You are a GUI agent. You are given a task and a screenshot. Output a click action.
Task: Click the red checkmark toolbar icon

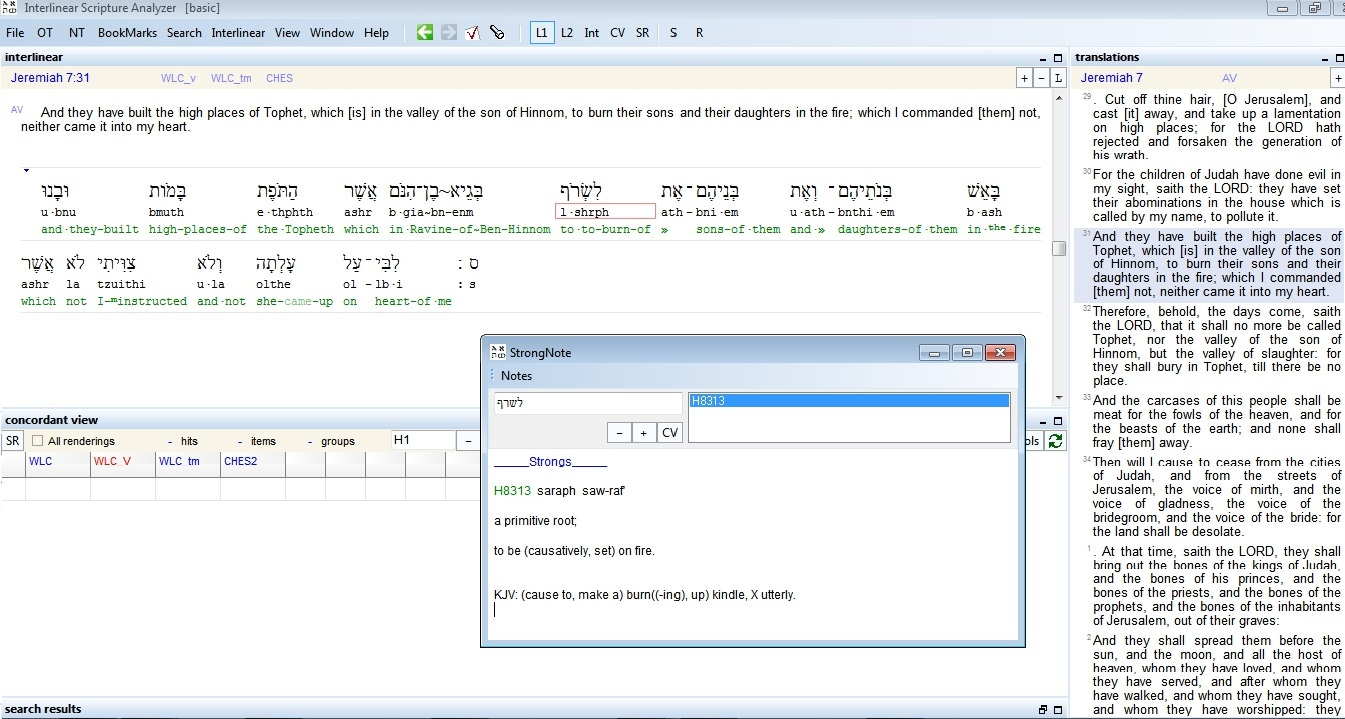click(x=473, y=33)
